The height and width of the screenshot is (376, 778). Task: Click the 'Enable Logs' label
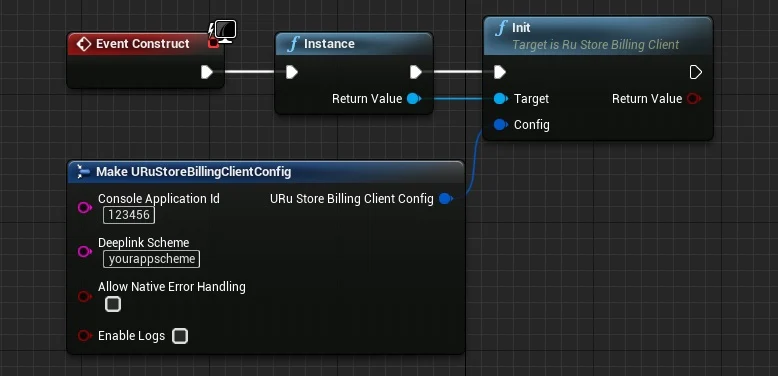click(131, 336)
